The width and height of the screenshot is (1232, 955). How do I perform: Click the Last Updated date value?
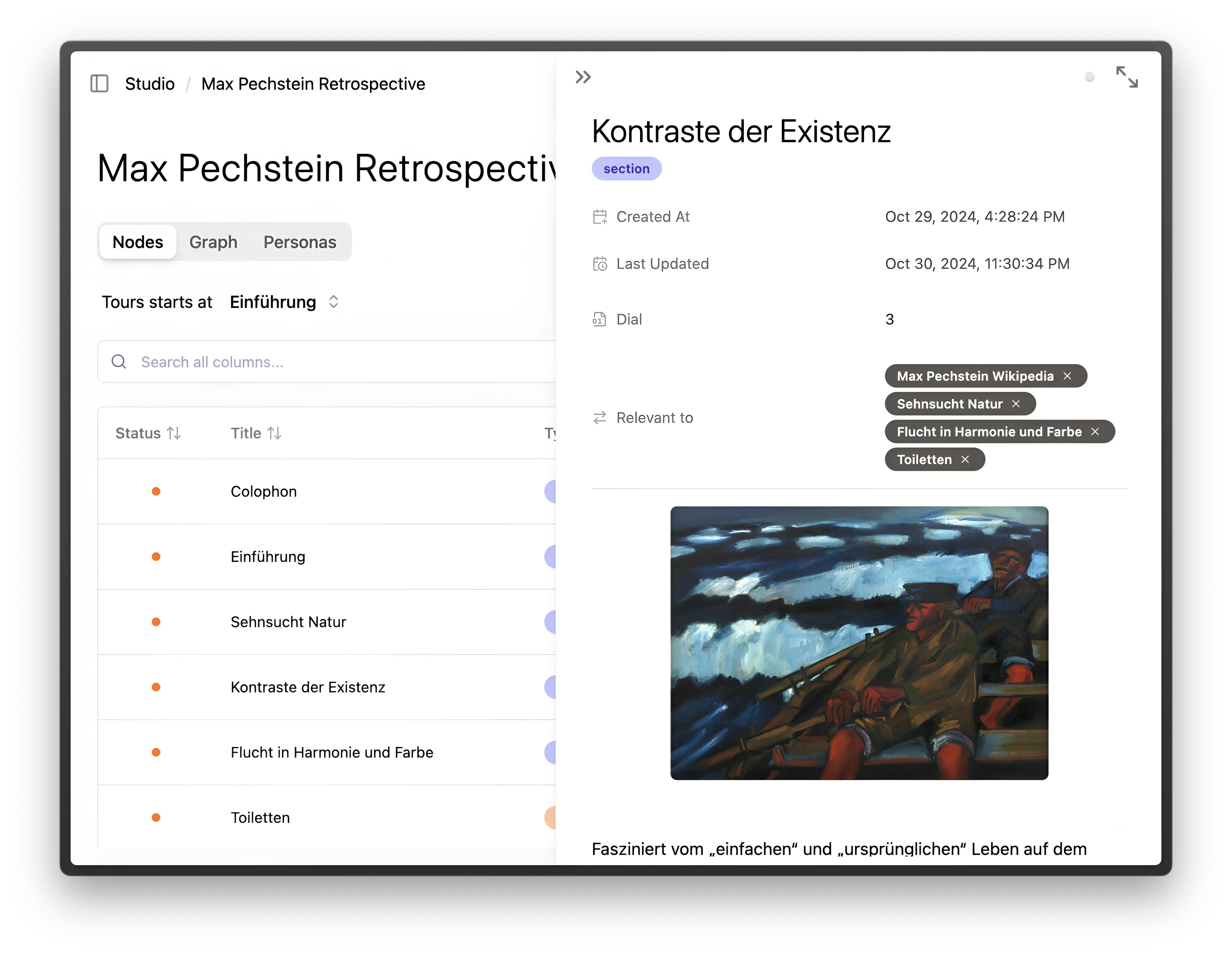tap(977, 263)
